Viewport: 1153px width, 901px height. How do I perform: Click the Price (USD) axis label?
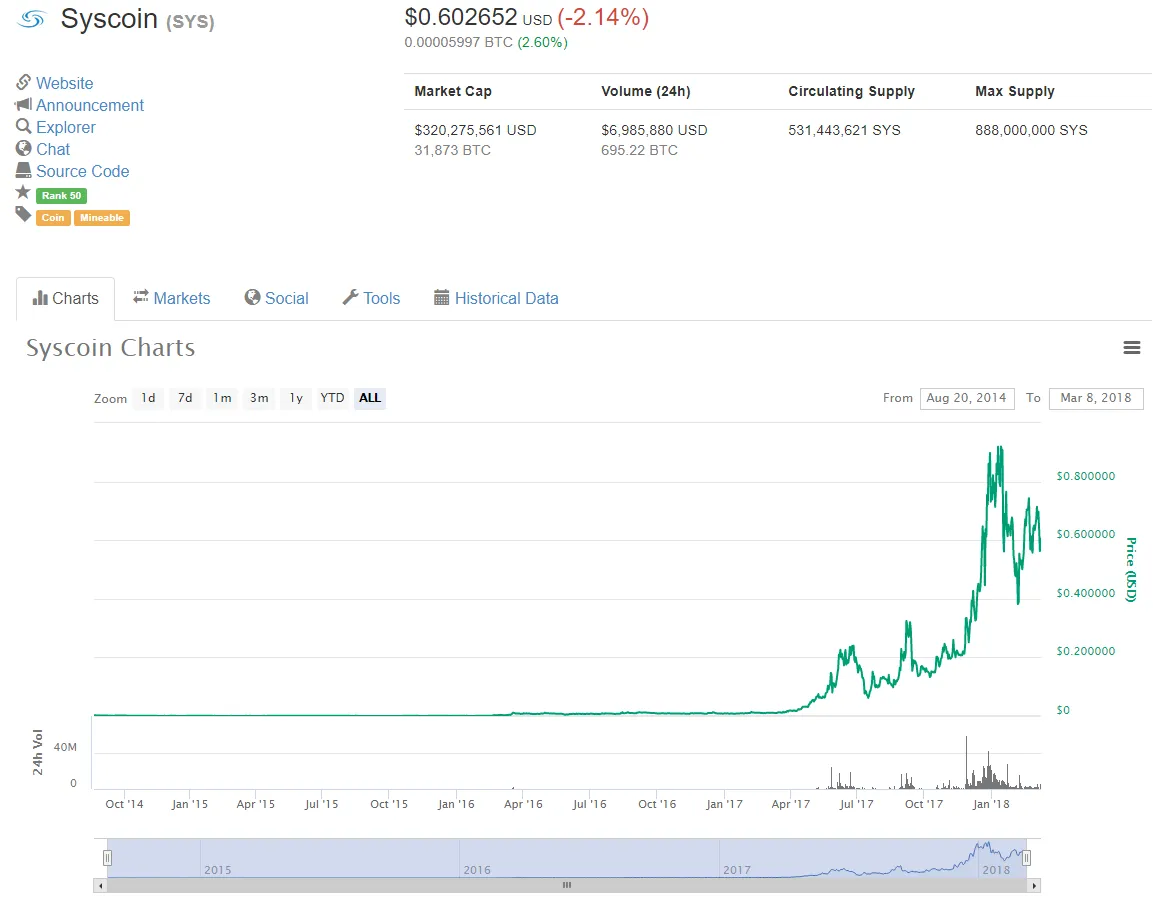click(1131, 570)
